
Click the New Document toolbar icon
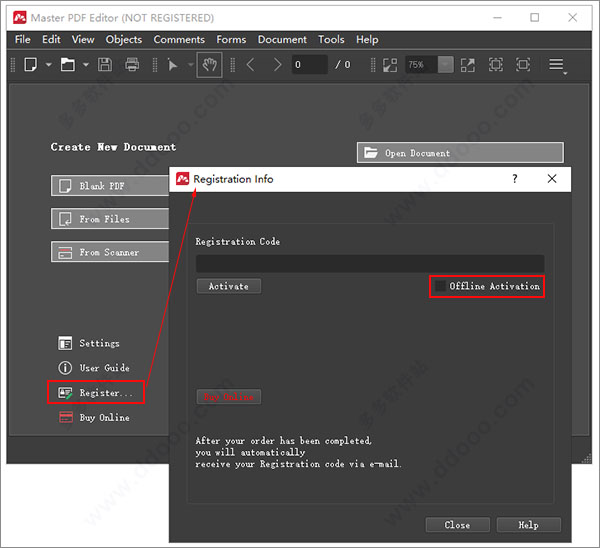pyautogui.click(x=31, y=65)
